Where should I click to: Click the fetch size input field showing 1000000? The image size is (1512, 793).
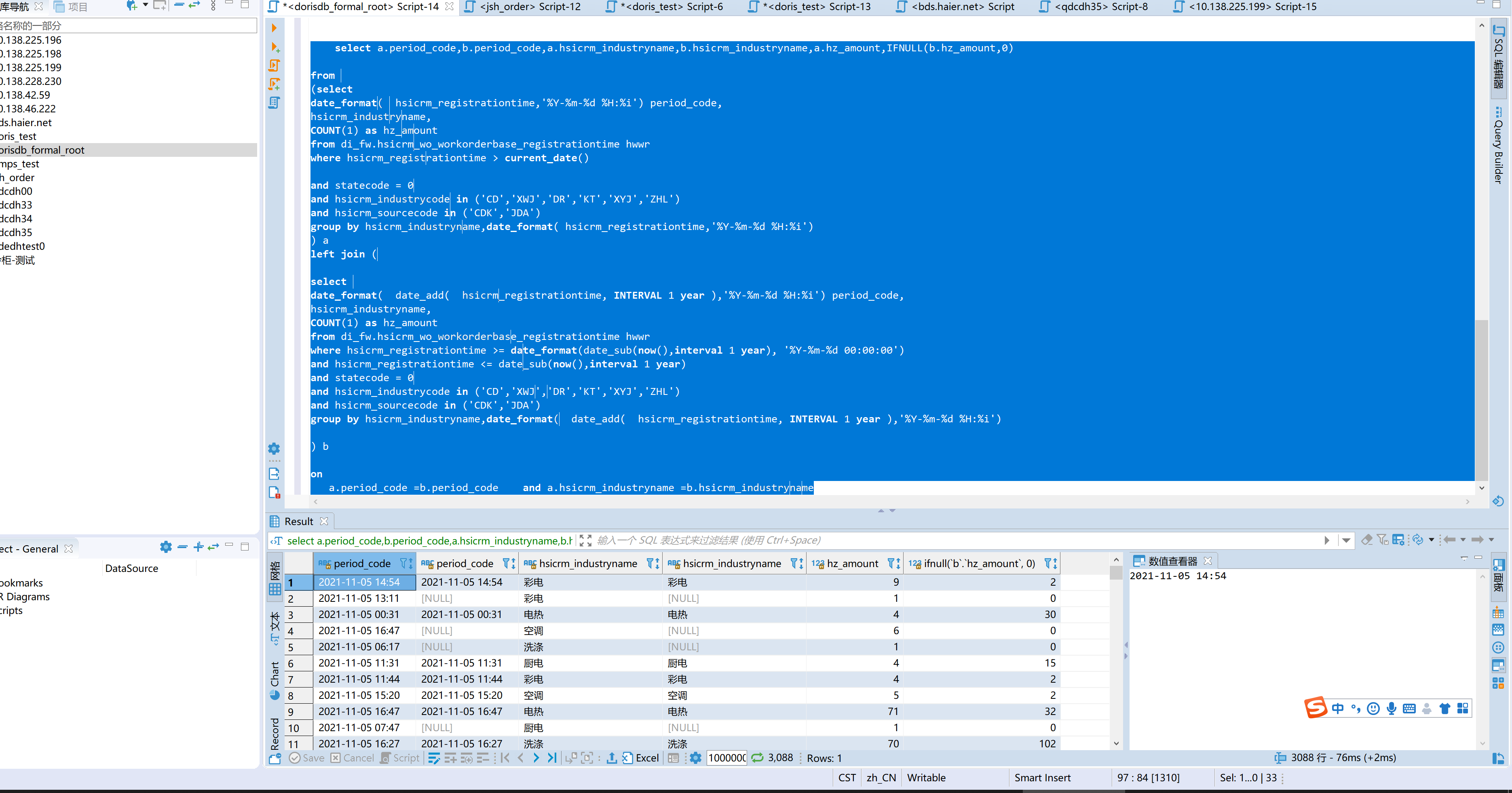(726, 758)
